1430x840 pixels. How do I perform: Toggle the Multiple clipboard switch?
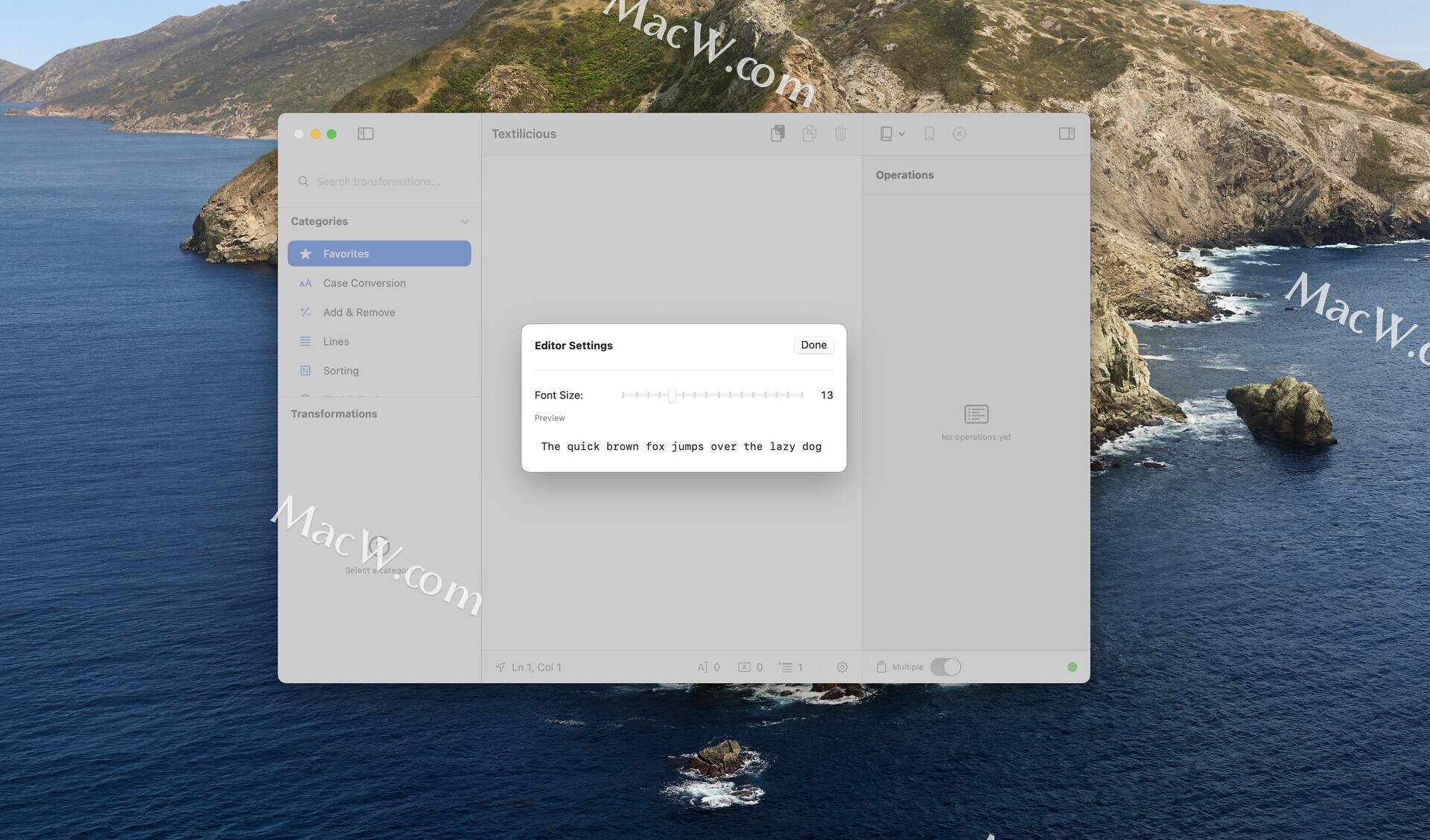pyautogui.click(x=945, y=667)
